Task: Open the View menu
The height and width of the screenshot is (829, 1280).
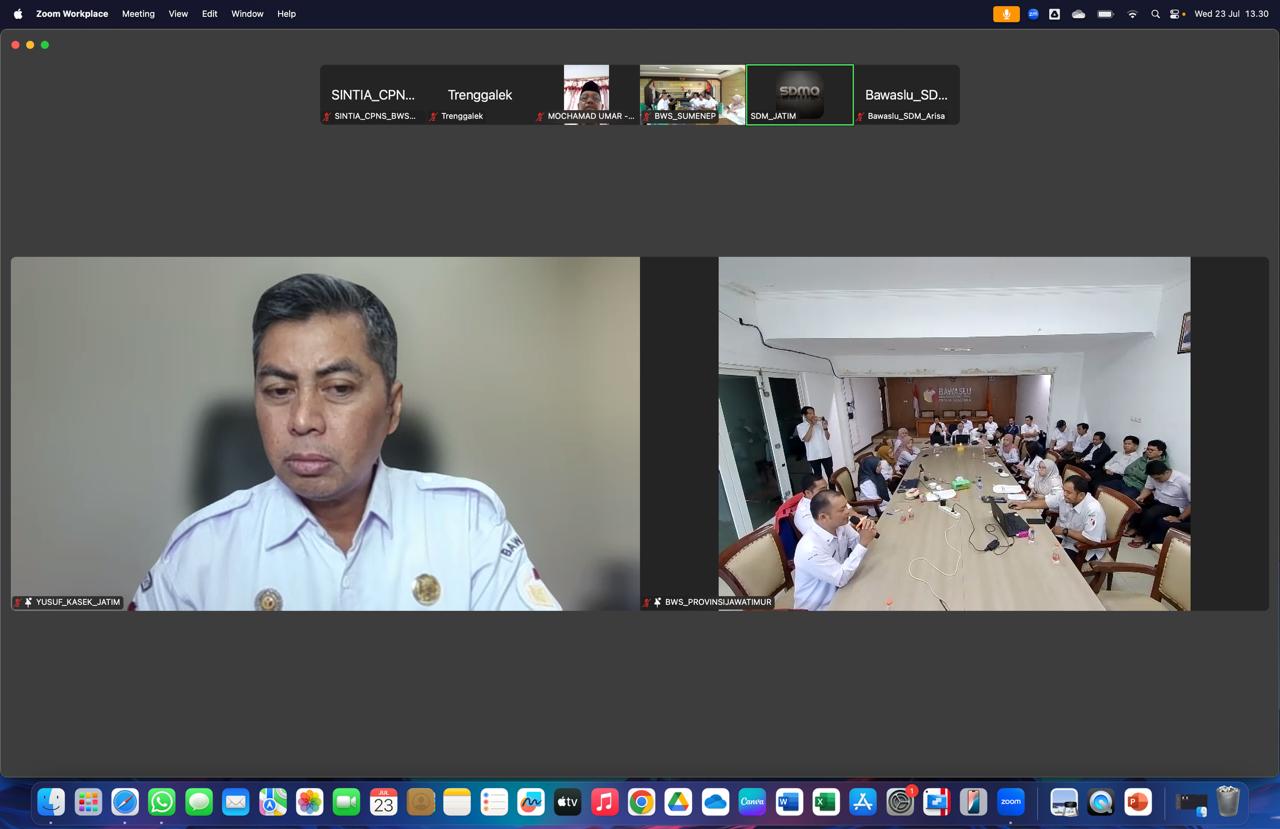Action: coord(178,14)
